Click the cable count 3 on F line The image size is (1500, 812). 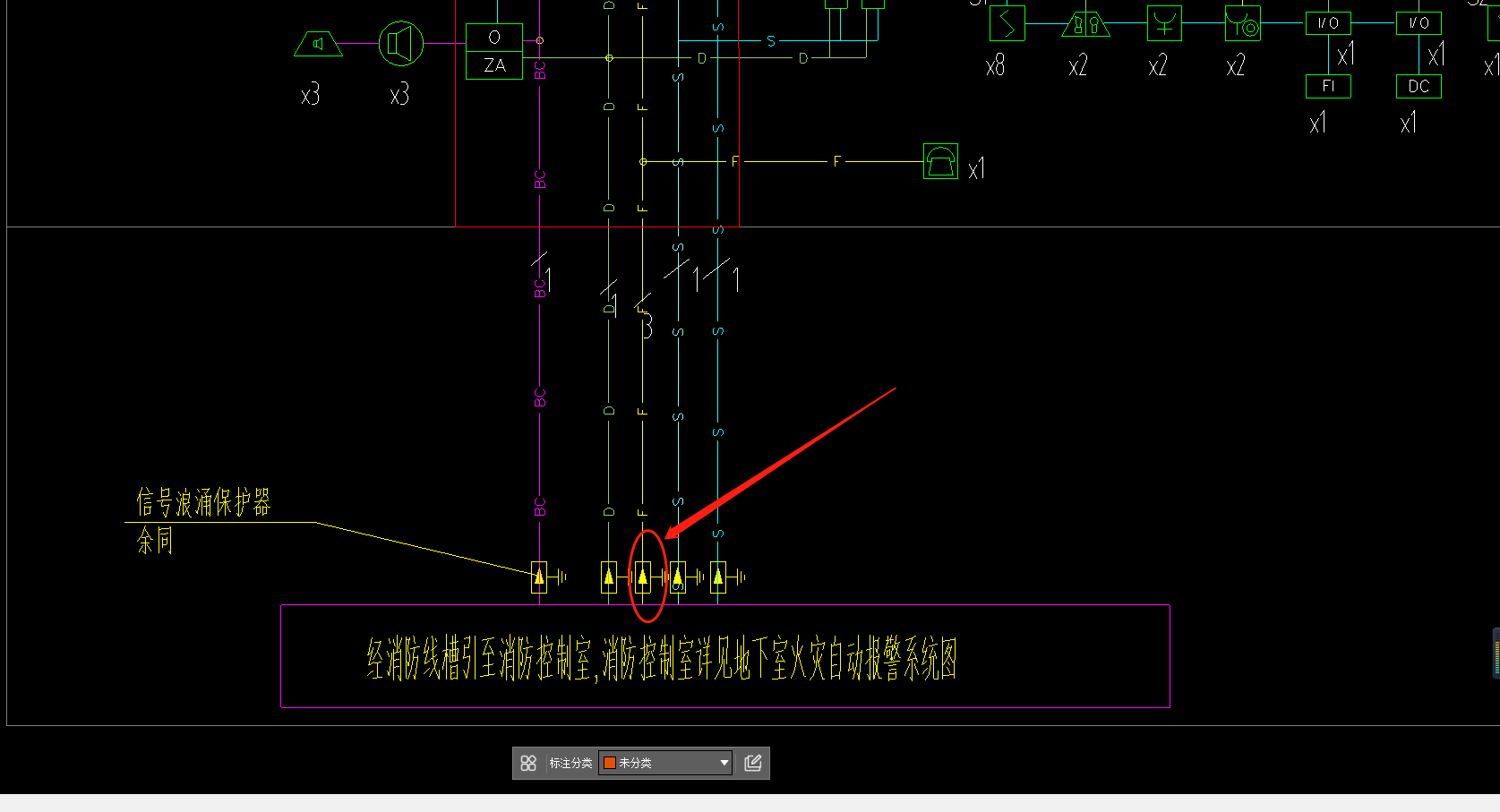tap(647, 326)
